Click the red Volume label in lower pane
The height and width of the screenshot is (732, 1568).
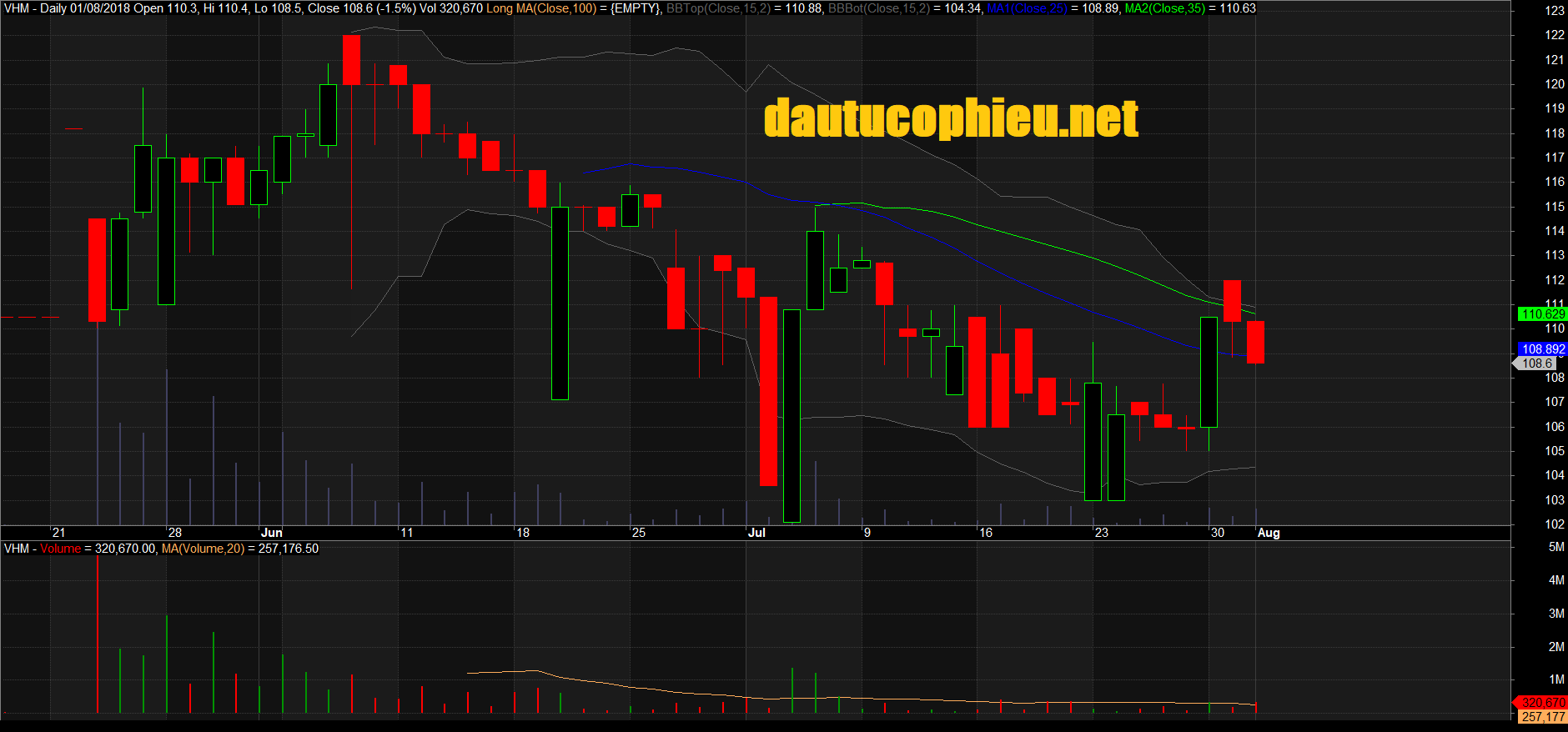point(60,549)
